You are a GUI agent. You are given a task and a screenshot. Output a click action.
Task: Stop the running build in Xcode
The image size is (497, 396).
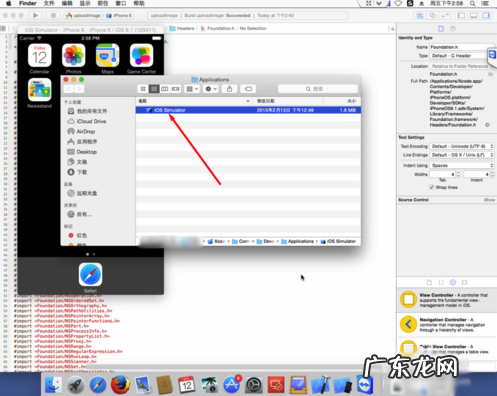point(53,15)
